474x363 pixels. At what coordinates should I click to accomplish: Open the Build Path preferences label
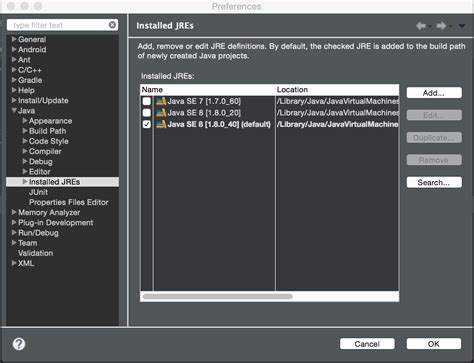pyautogui.click(x=48, y=131)
